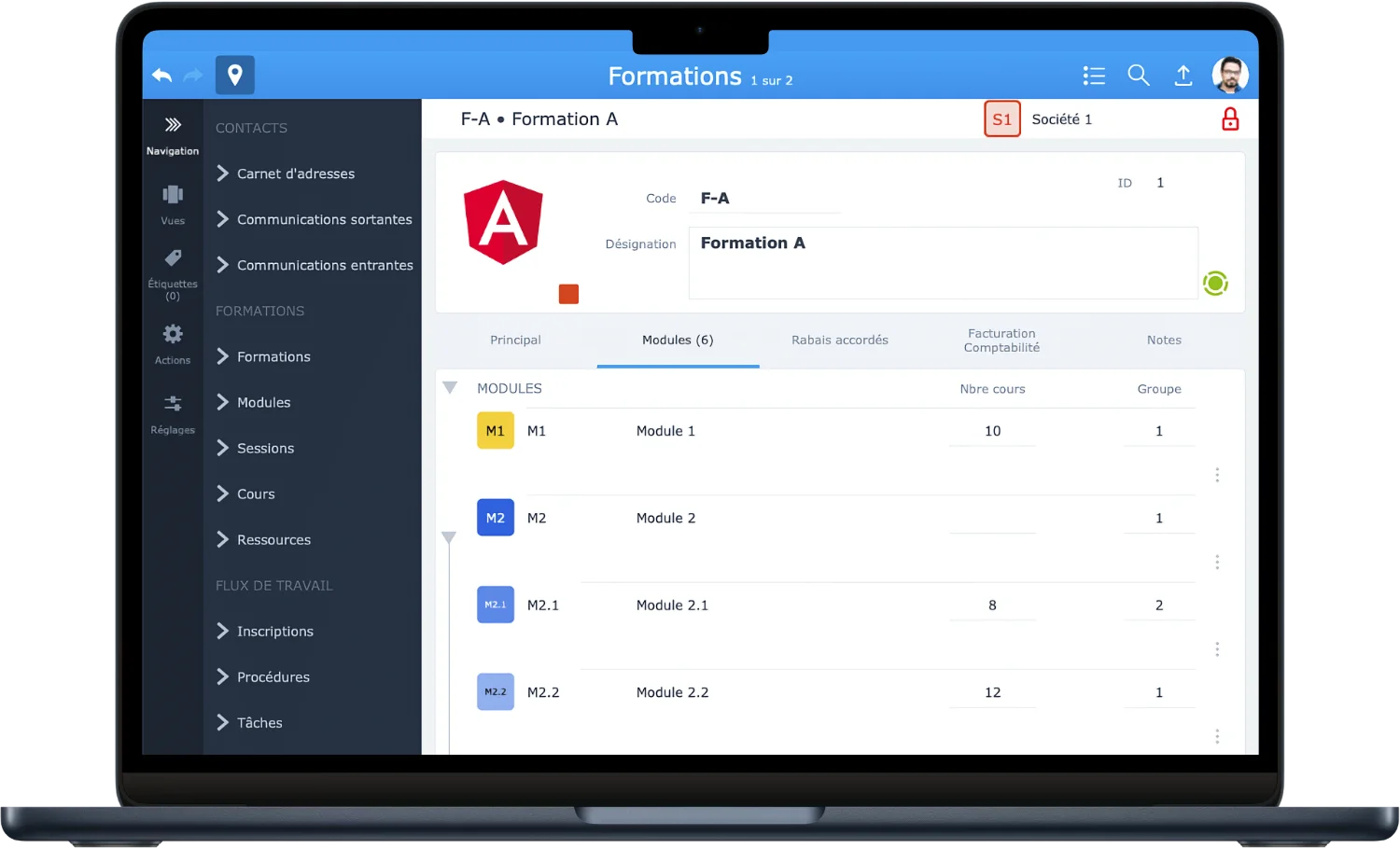Switch to the Rabais accordés tab
The width and height of the screenshot is (1400, 862).
[x=839, y=341]
